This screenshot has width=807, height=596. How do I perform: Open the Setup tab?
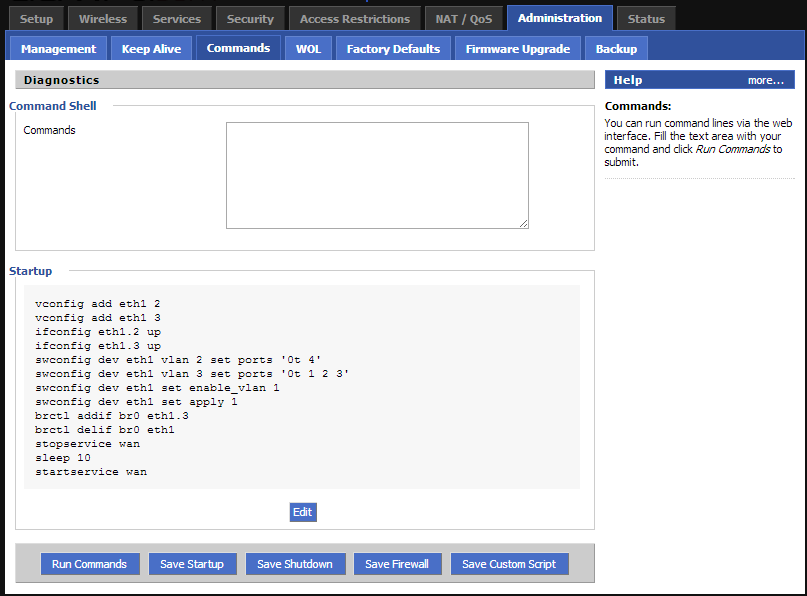[37, 19]
